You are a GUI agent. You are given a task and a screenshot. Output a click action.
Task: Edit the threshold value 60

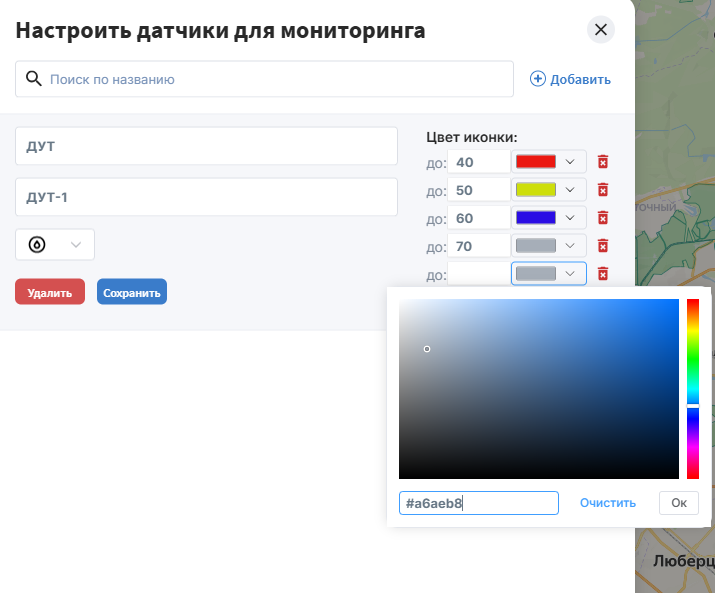point(478,218)
